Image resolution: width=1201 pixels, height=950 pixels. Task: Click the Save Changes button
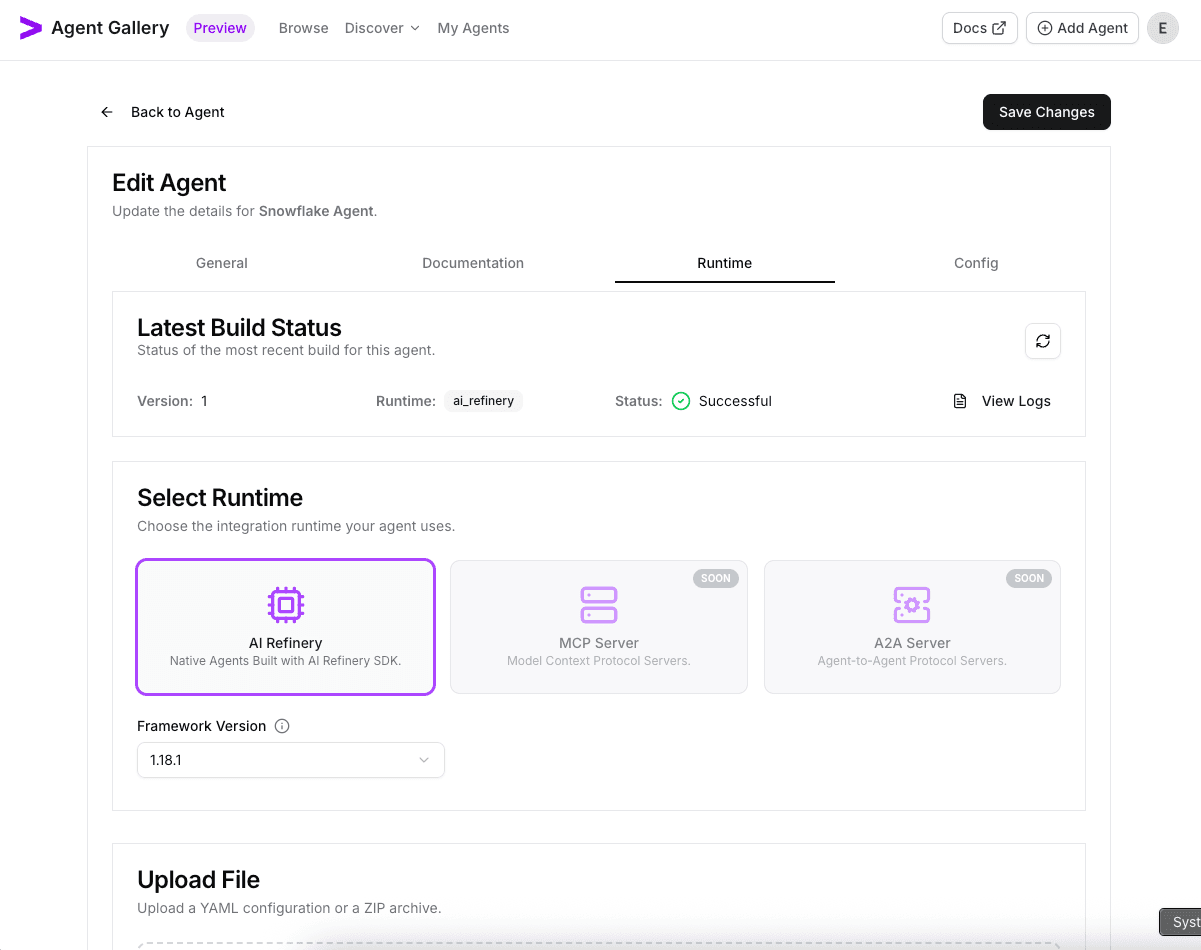point(1046,112)
